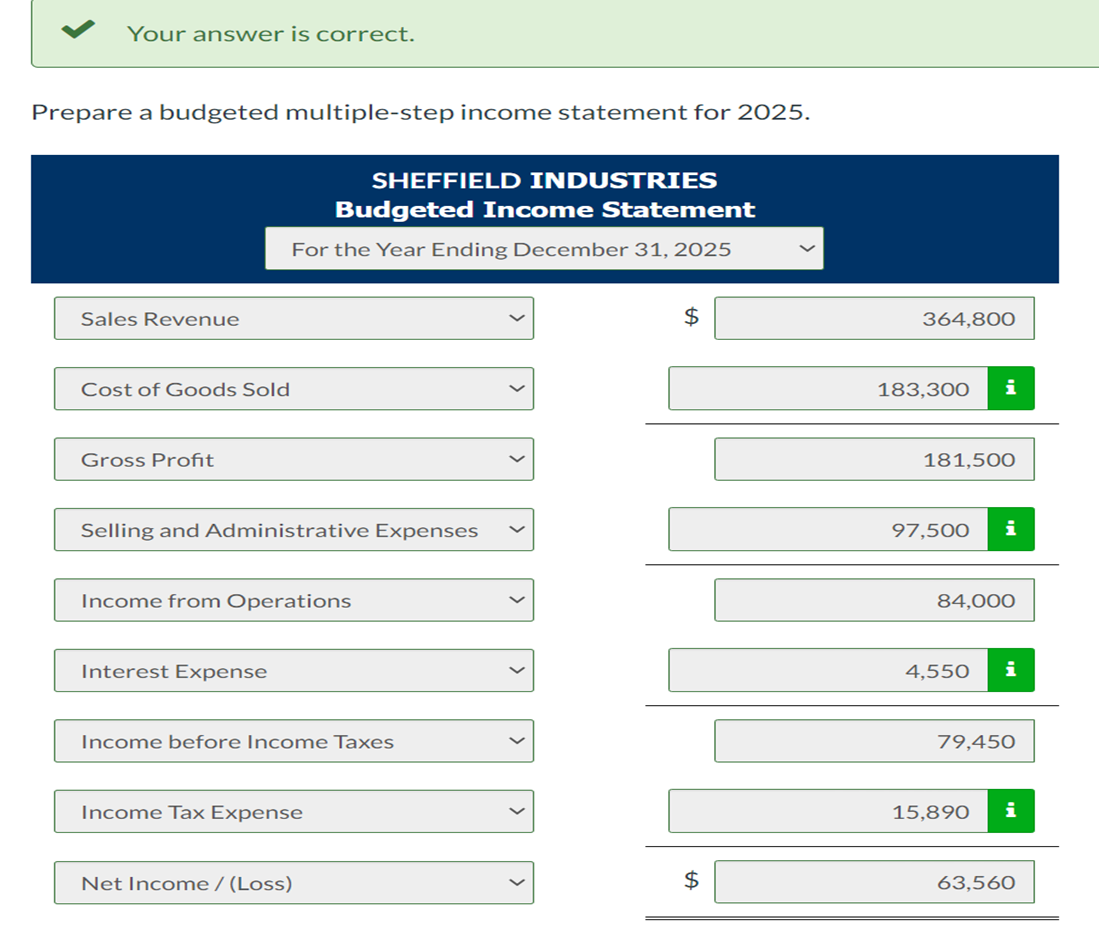This screenshot has height=951, width=1099.
Task: Expand the Interest Expense dropdown
Action: pos(294,671)
